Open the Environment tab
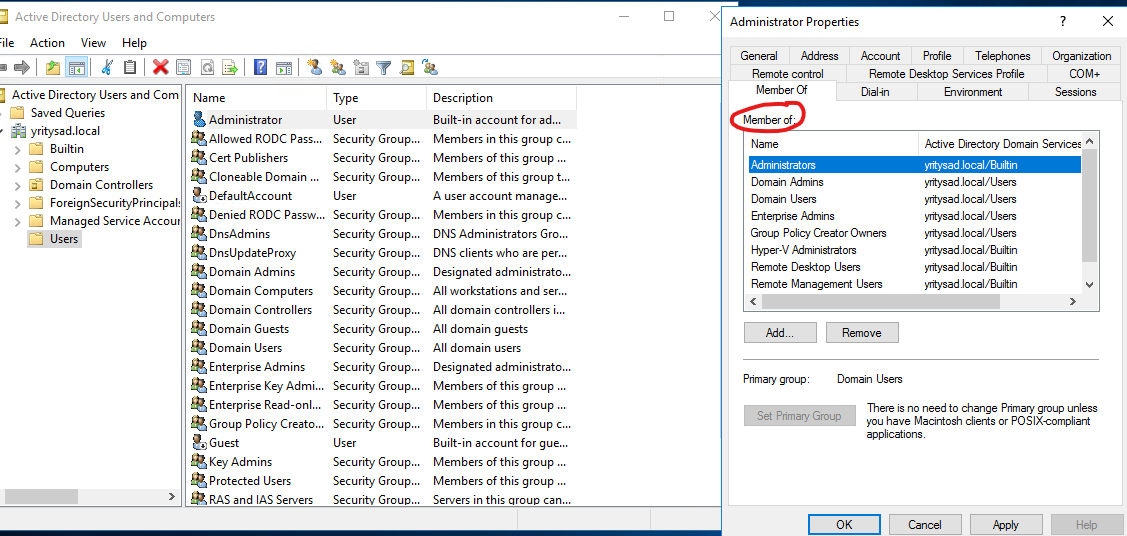Screen dimensions: 1127x536 pyautogui.click(x=972, y=91)
